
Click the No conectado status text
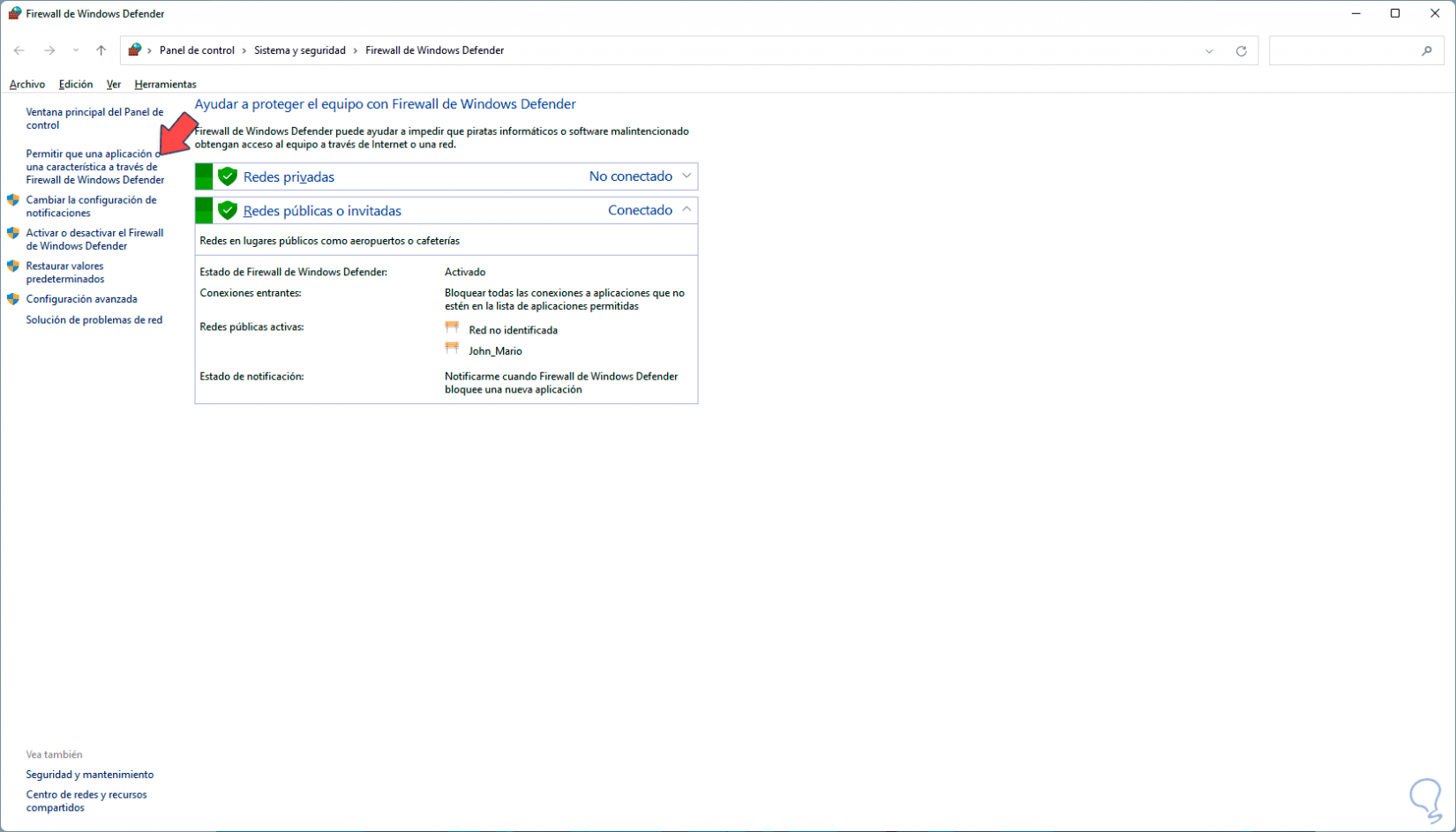tap(631, 176)
